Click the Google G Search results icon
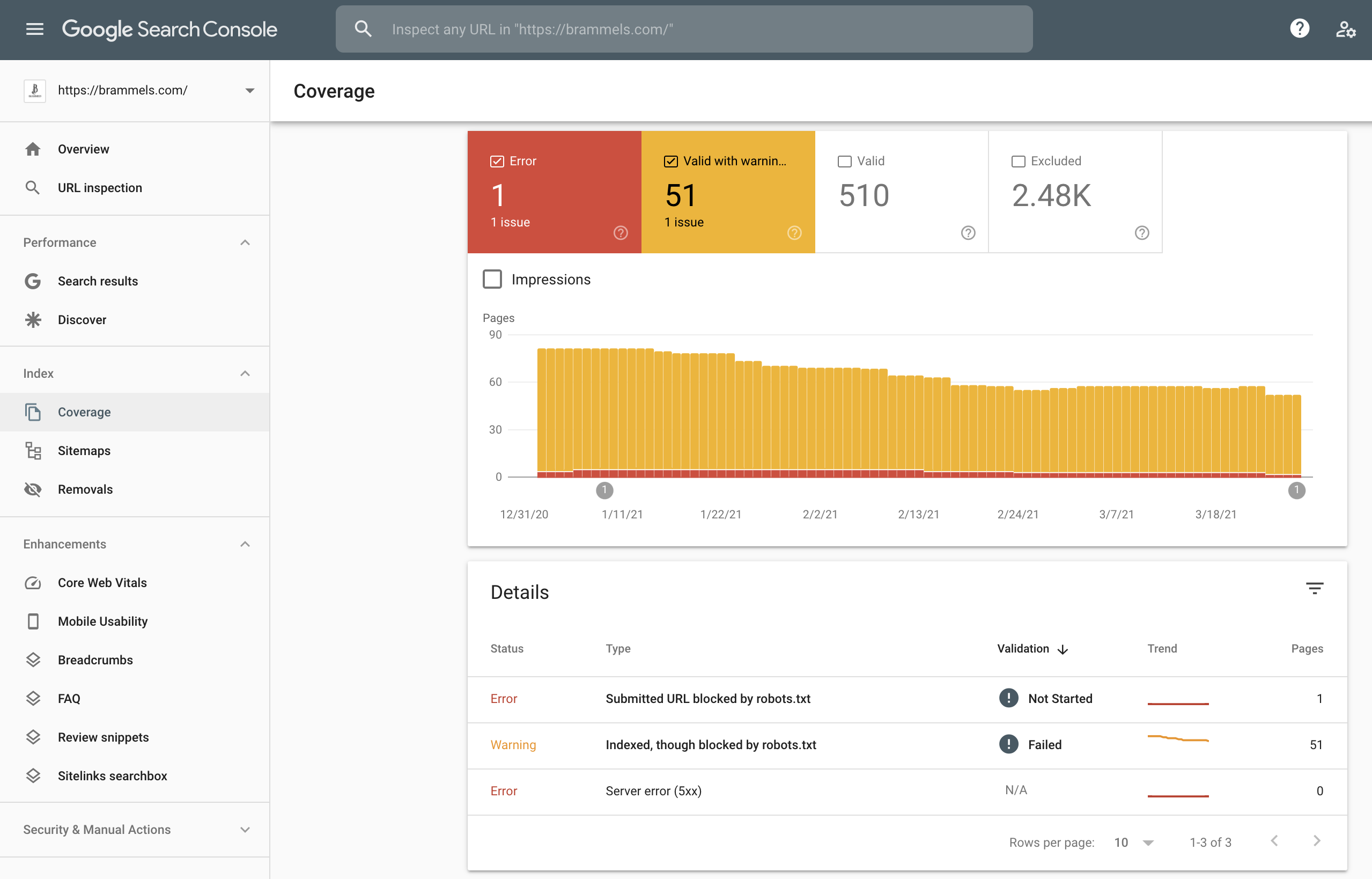Screen dimensions: 1372x879 point(33,281)
